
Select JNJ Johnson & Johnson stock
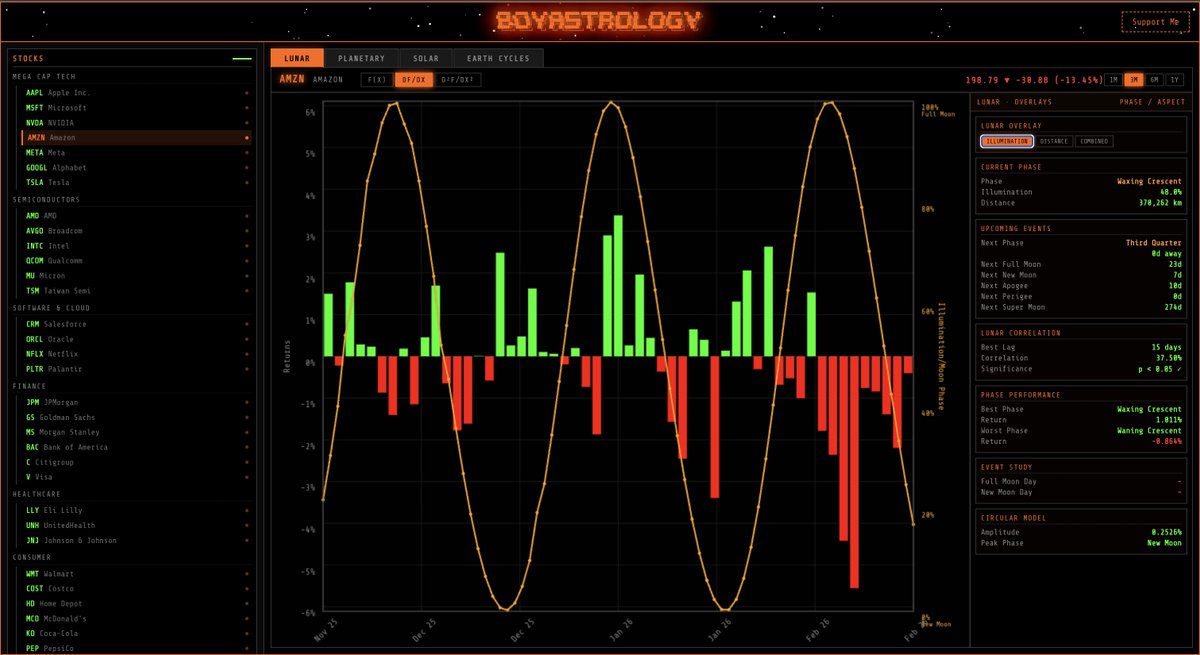click(136, 540)
